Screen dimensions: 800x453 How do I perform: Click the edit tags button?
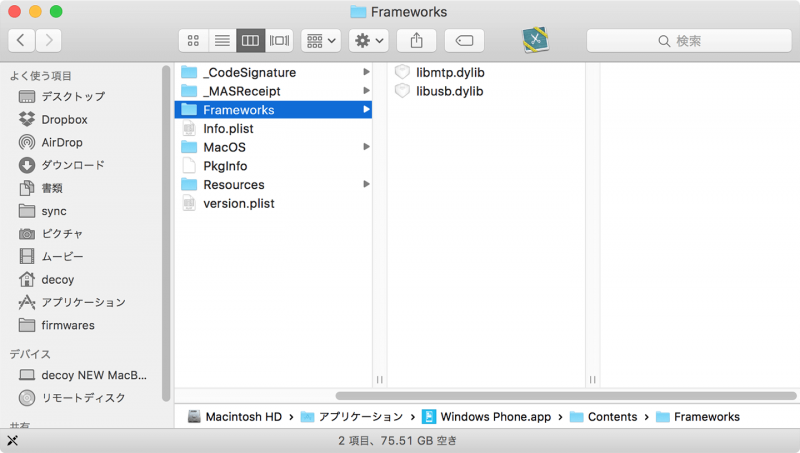point(464,40)
